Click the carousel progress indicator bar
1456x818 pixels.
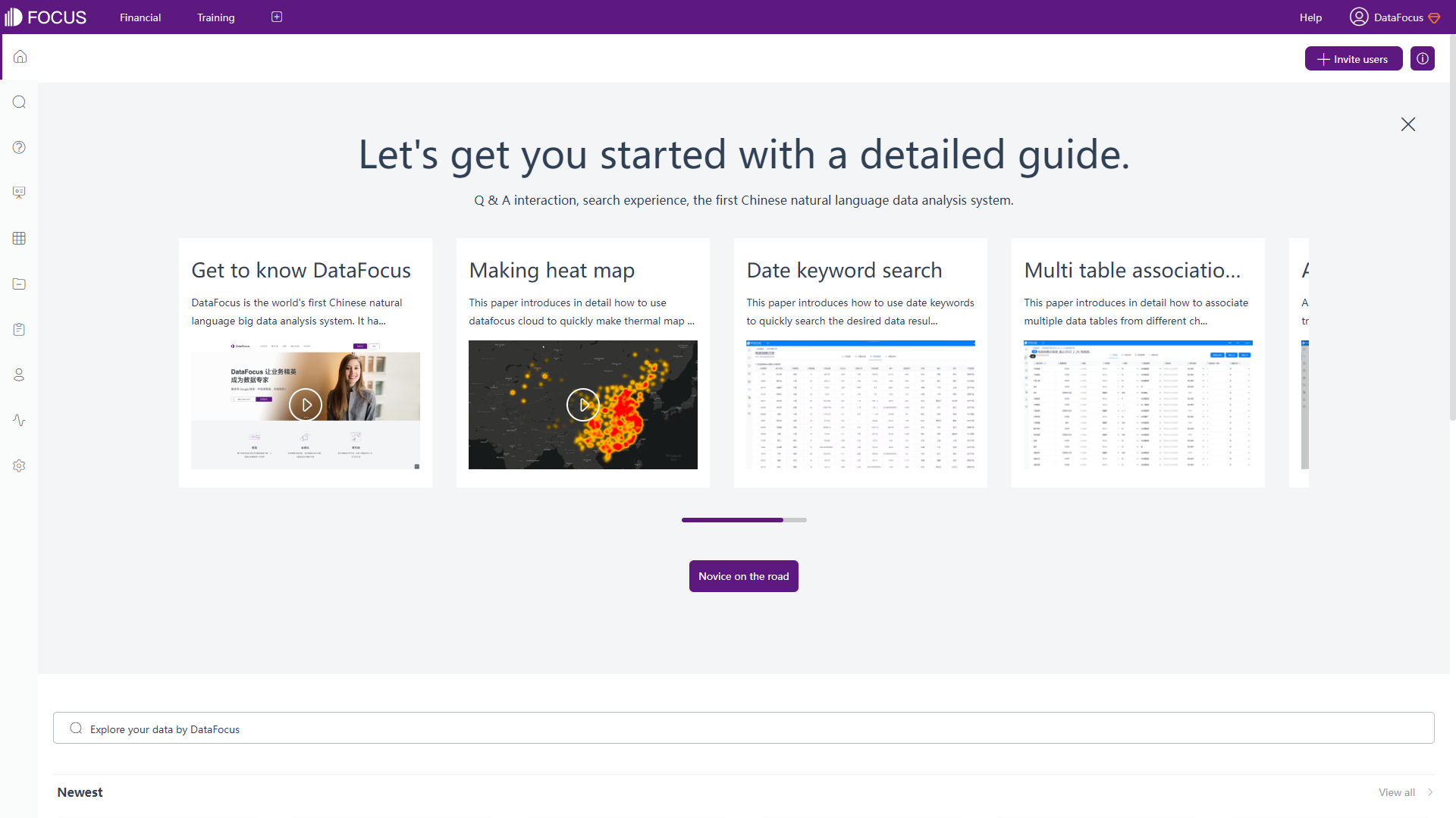(x=744, y=520)
